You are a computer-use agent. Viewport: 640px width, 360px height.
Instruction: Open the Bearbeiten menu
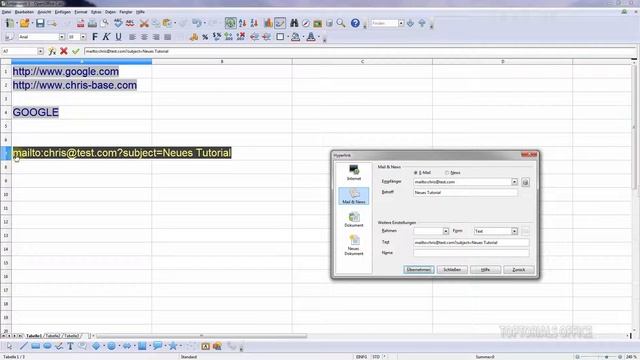(24, 12)
